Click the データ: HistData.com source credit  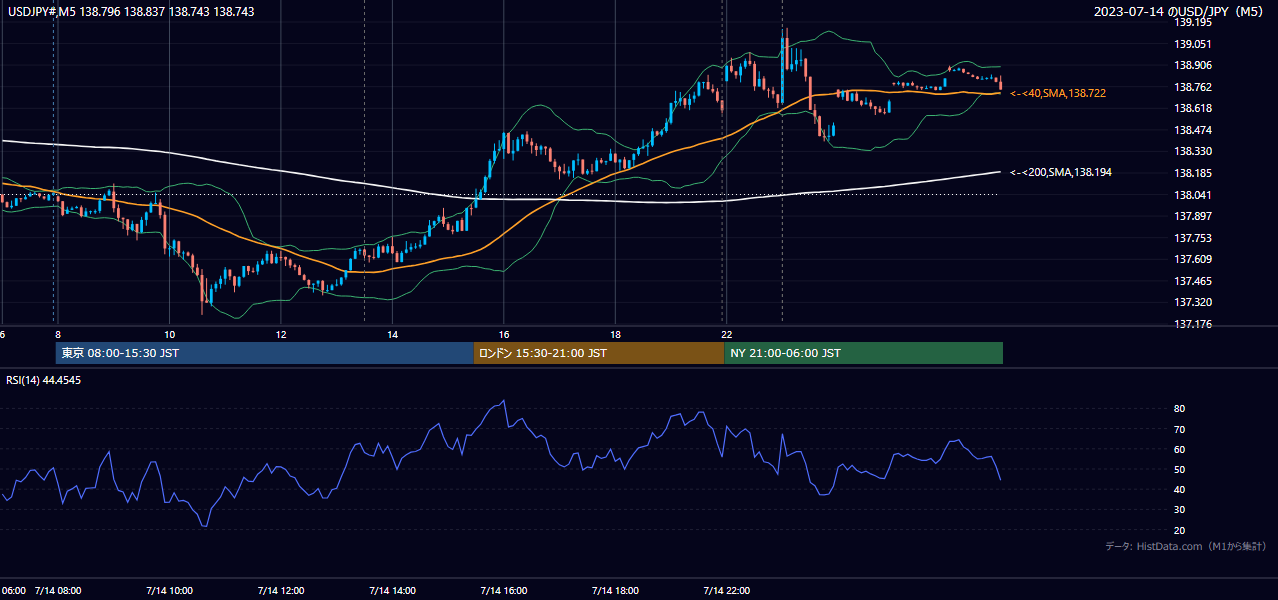pyautogui.click(x=1186, y=547)
